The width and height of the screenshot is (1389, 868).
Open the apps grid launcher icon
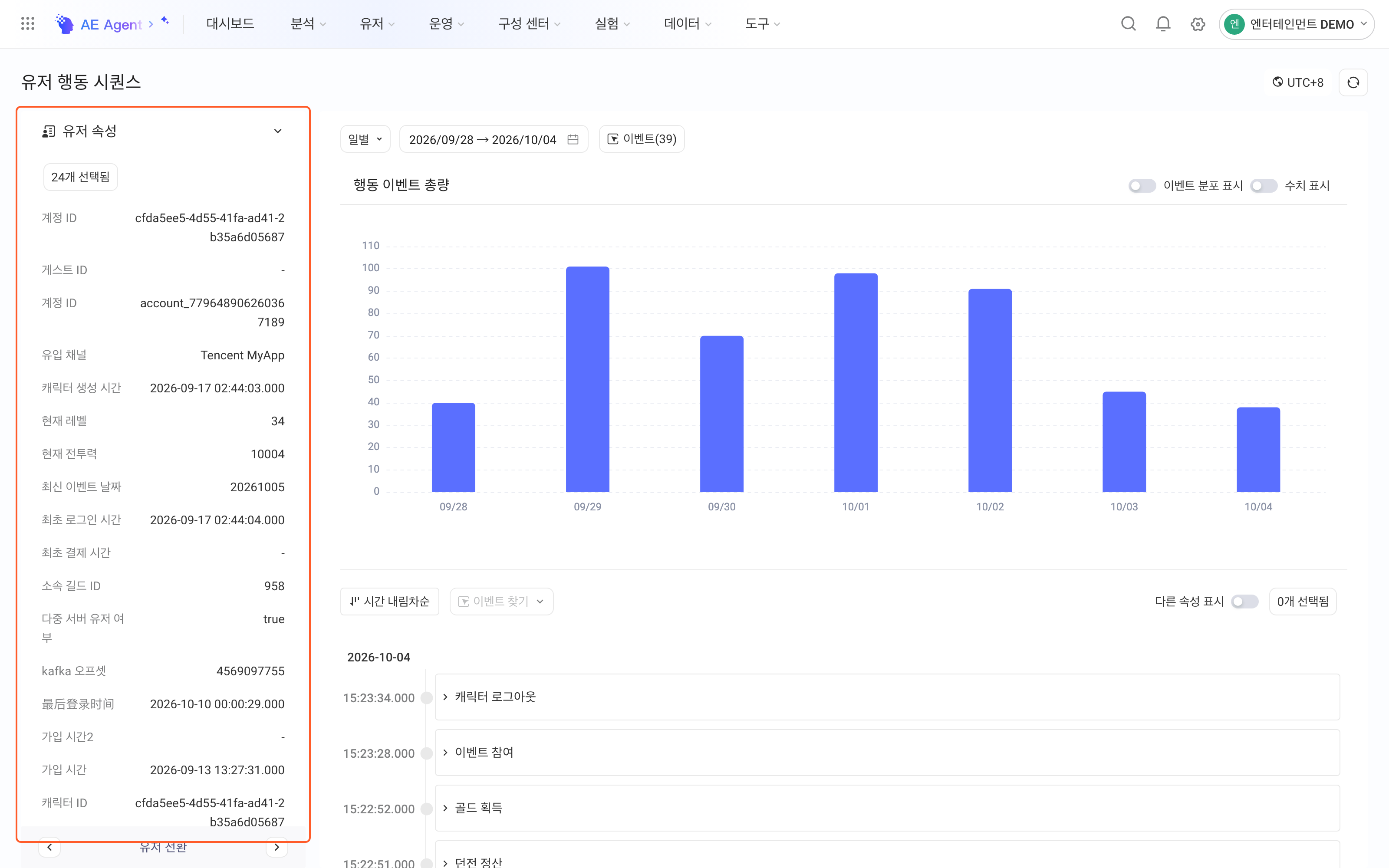[27, 23]
